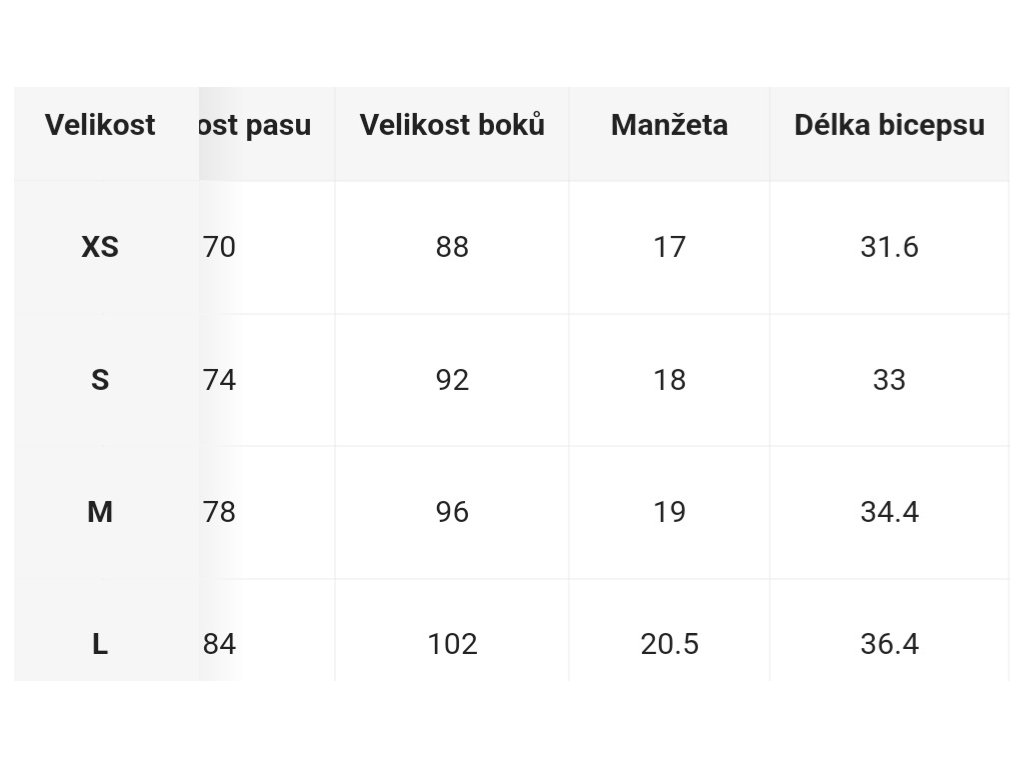Click the hip value 92 cell
Screen dimensions: 1024x768
pos(452,380)
